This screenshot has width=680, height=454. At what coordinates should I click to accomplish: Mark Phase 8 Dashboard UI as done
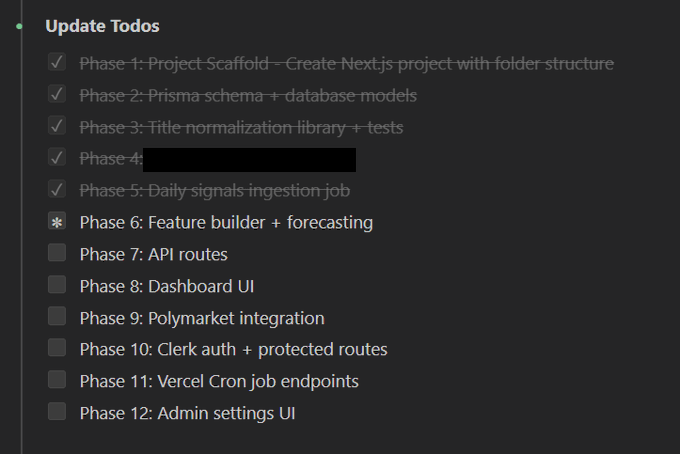[57, 285]
